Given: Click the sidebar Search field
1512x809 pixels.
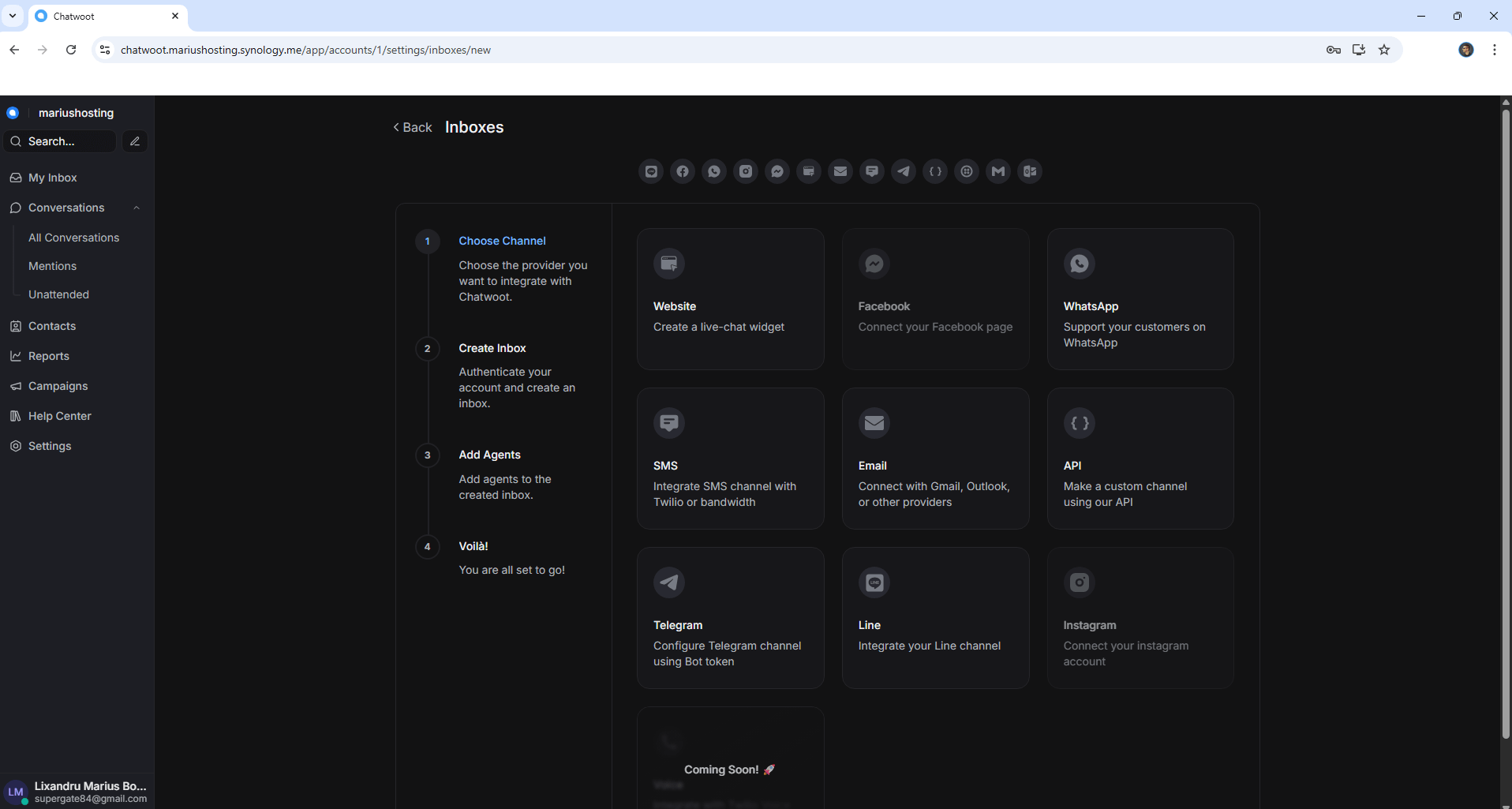Looking at the screenshot, I should pyautogui.click(x=62, y=141).
